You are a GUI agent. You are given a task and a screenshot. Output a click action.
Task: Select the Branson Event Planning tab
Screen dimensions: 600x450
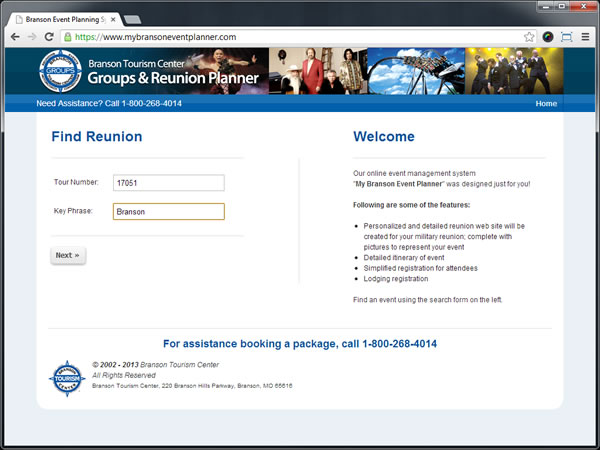[x=65, y=20]
